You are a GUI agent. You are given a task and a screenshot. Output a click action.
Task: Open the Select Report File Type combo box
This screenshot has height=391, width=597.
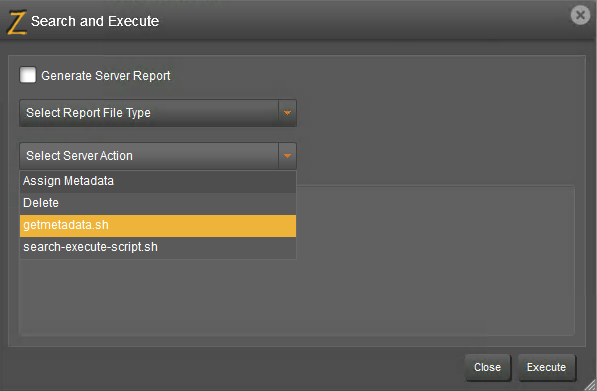click(158, 113)
